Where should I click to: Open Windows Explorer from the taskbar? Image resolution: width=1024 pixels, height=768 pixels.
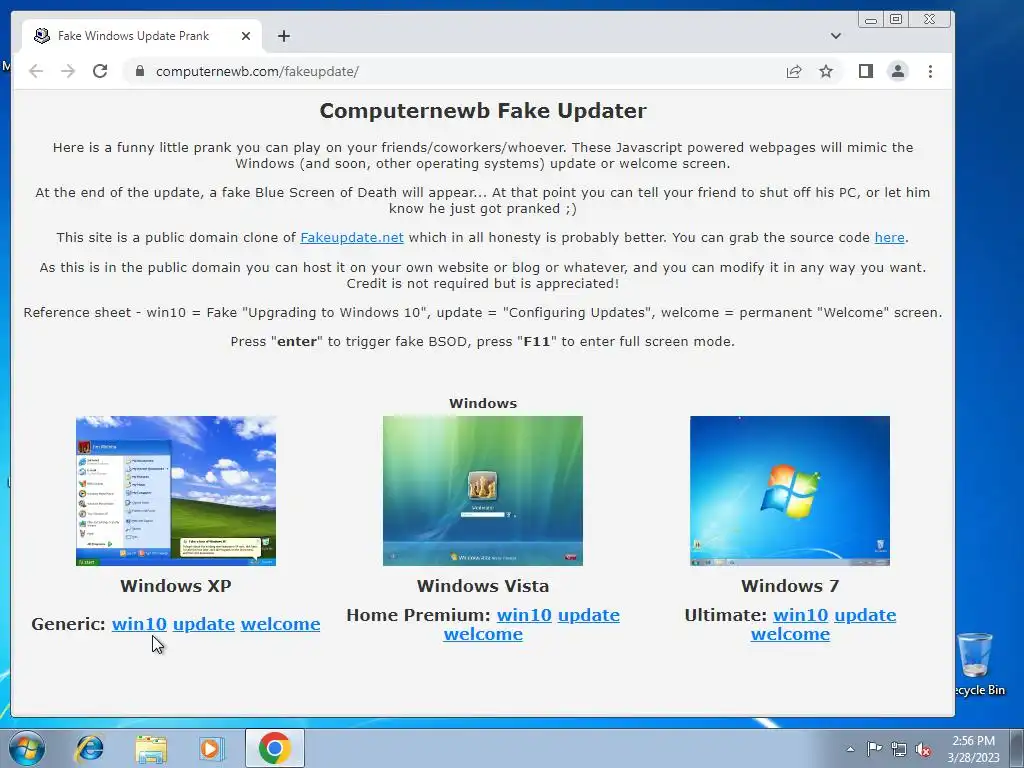151,748
